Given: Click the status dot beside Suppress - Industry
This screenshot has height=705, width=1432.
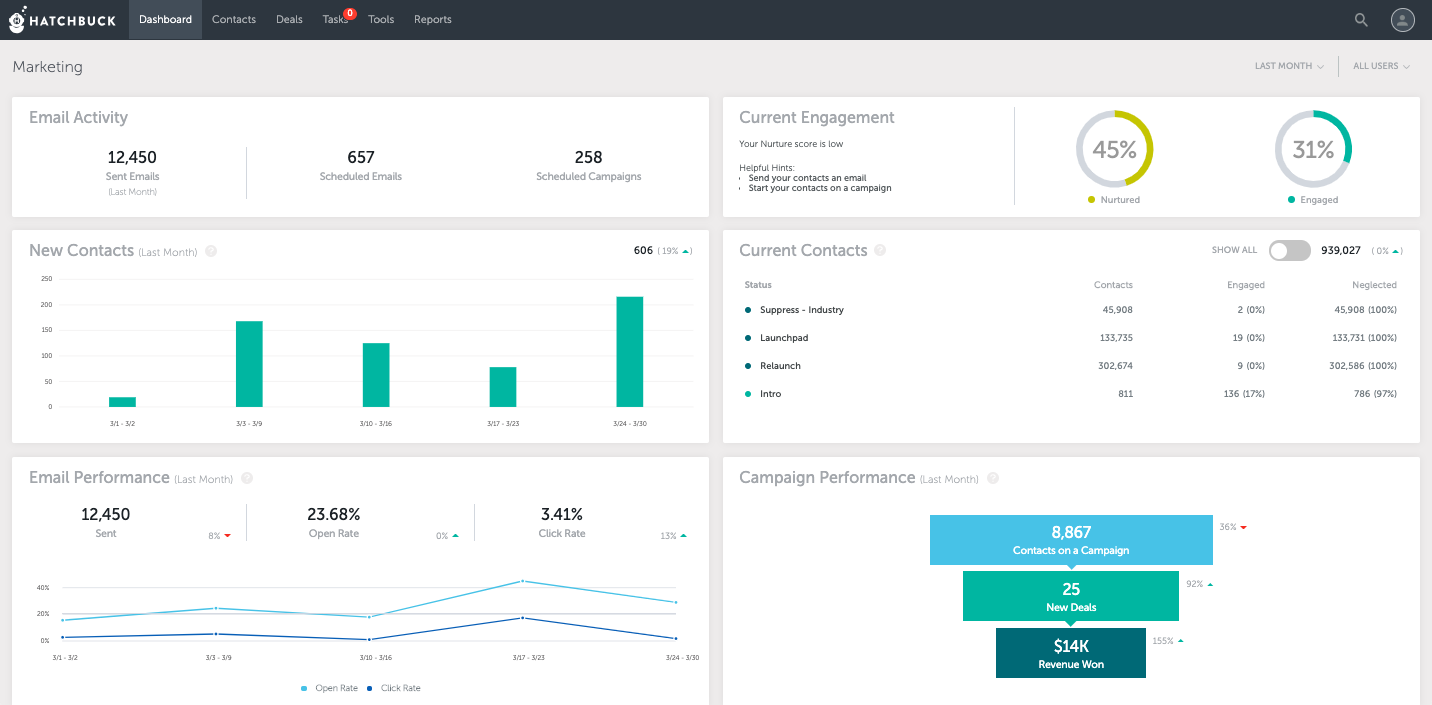Looking at the screenshot, I should point(748,310).
